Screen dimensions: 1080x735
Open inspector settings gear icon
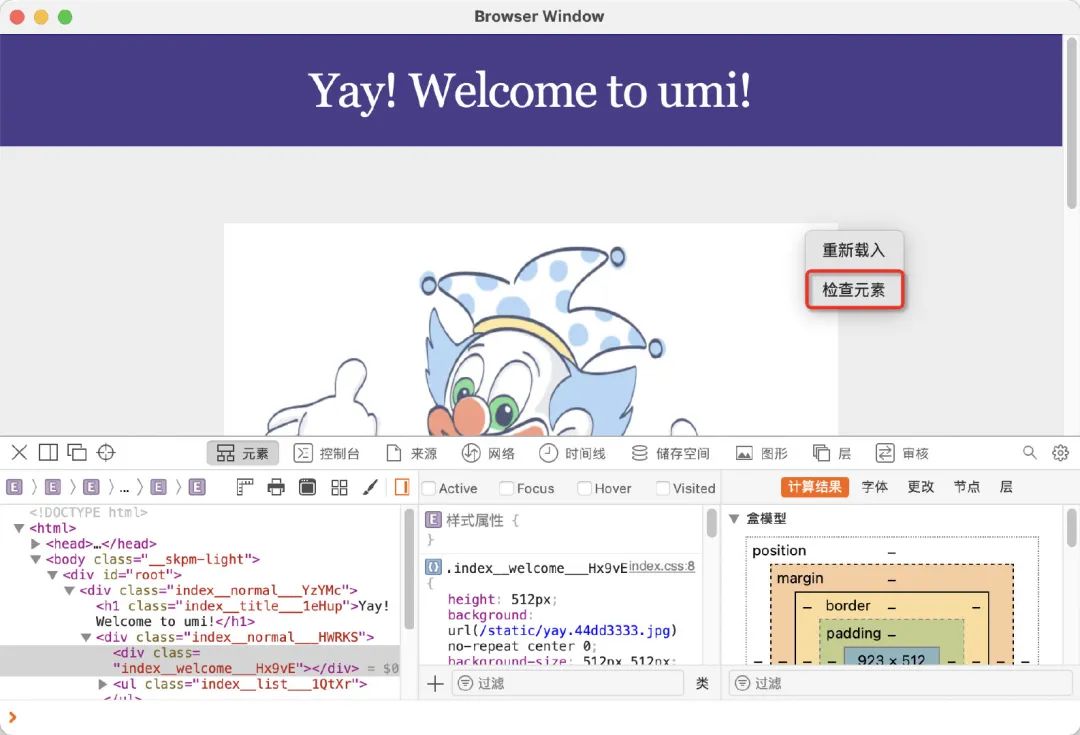pos(1061,453)
